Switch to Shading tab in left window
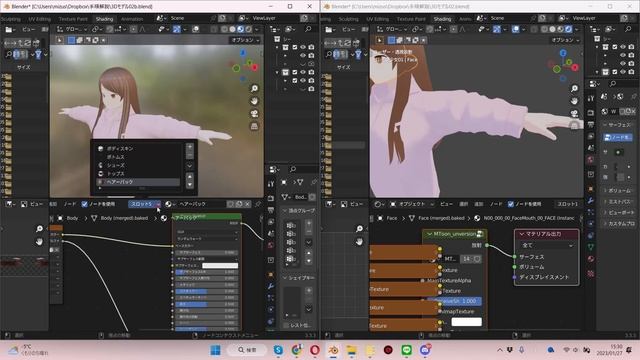The height and width of the screenshot is (360, 640). click(104, 19)
